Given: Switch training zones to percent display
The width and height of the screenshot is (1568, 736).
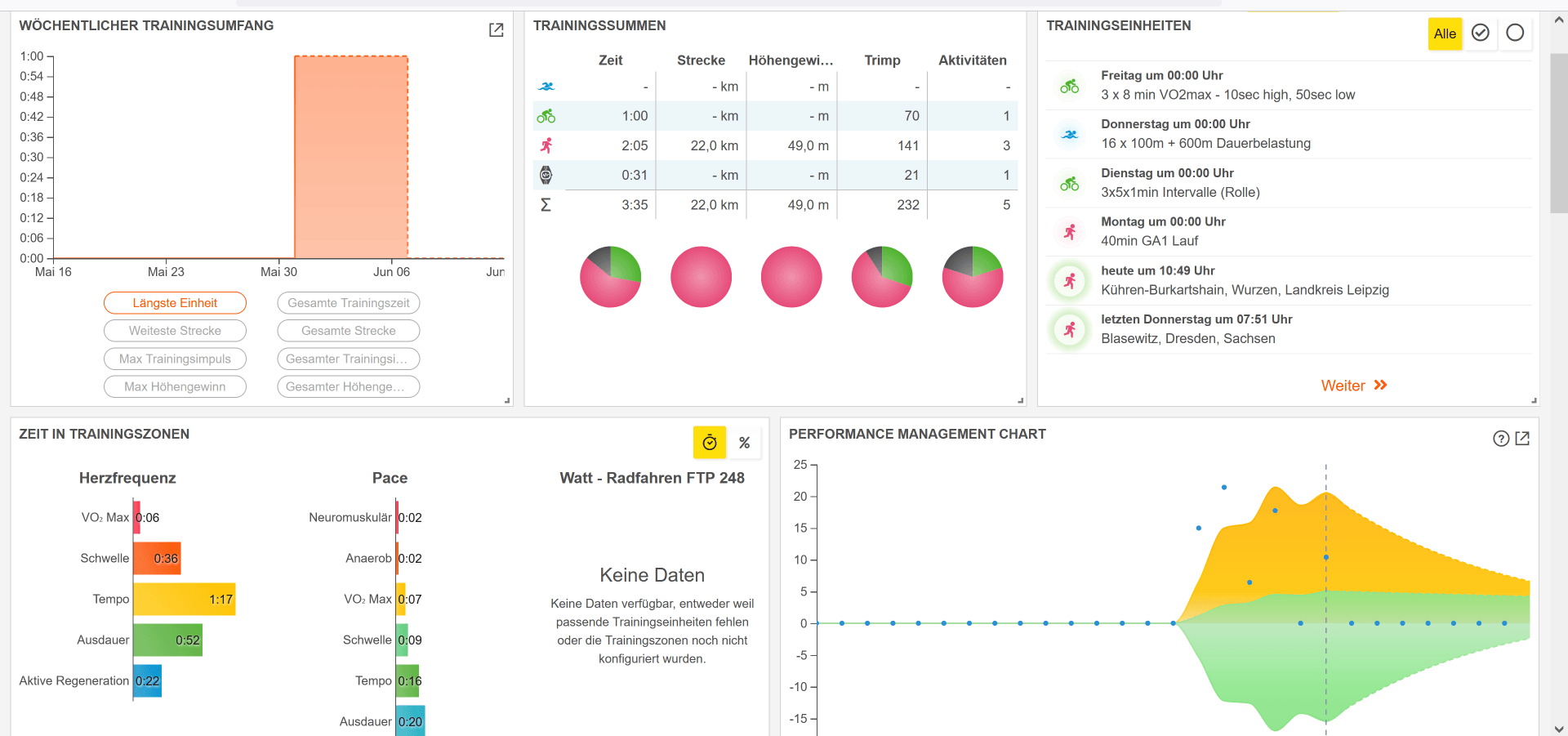Looking at the screenshot, I should [x=744, y=443].
